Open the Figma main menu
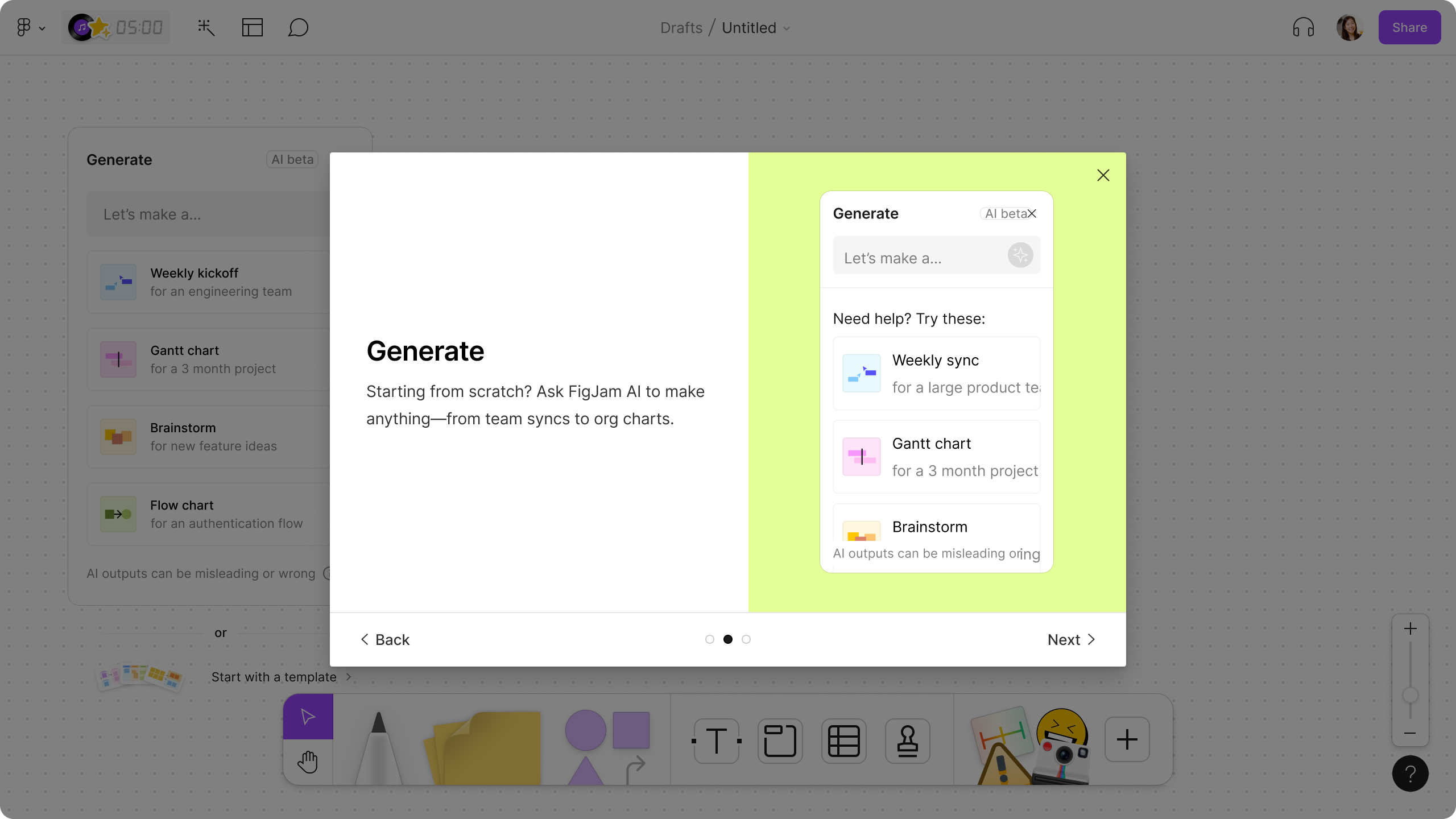This screenshot has height=819, width=1456. point(30,27)
